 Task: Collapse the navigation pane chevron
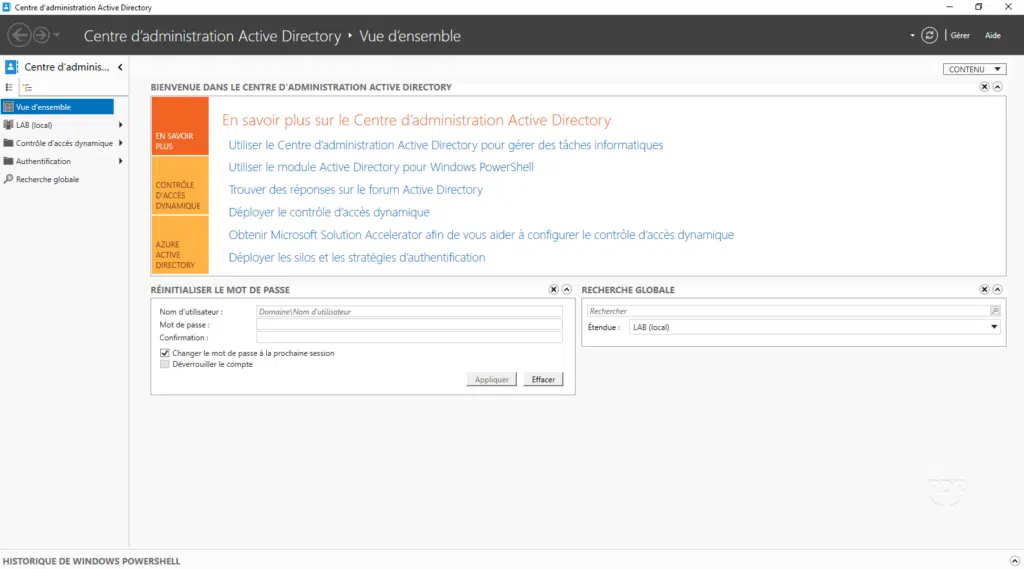coord(120,67)
